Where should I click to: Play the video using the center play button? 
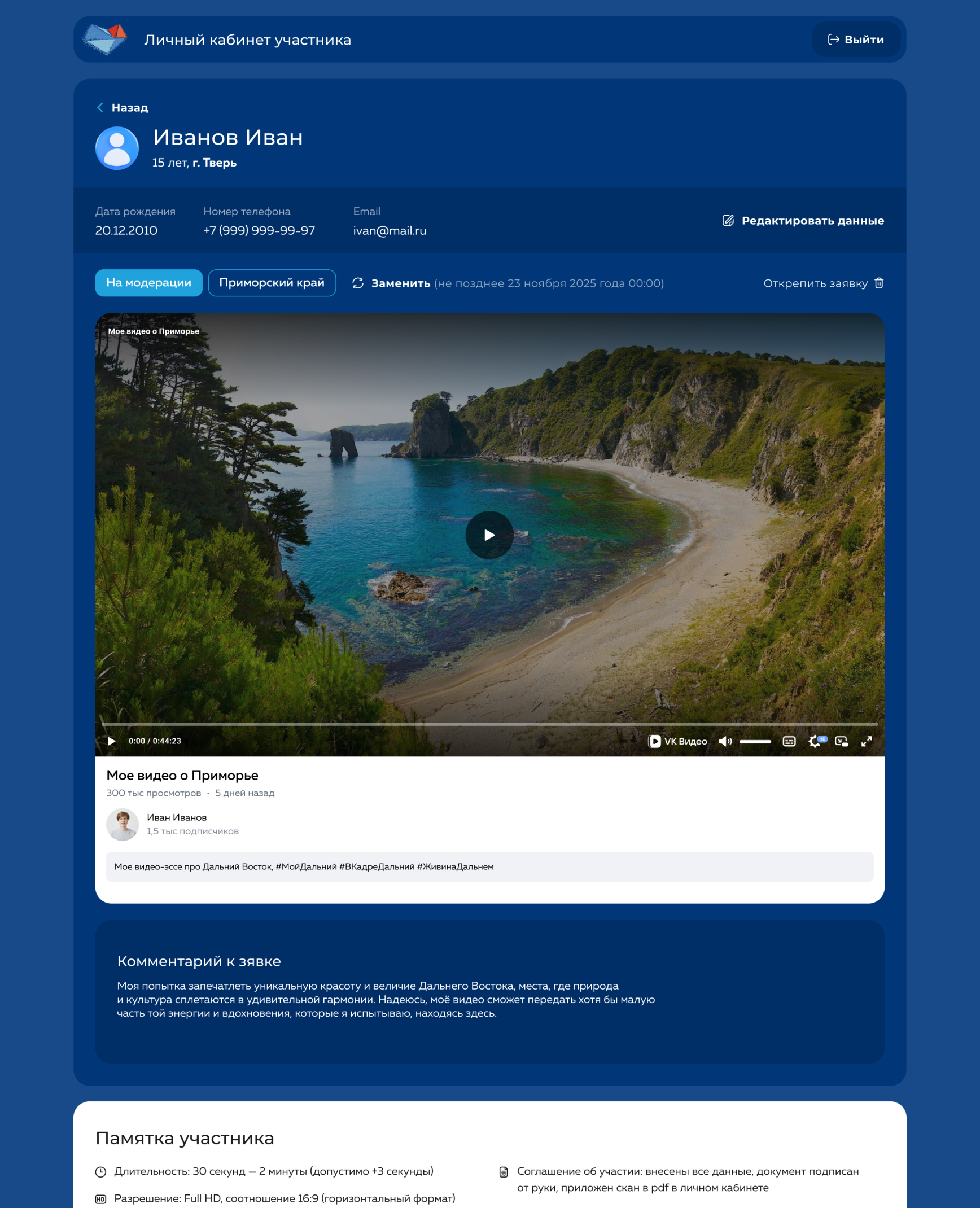point(489,535)
